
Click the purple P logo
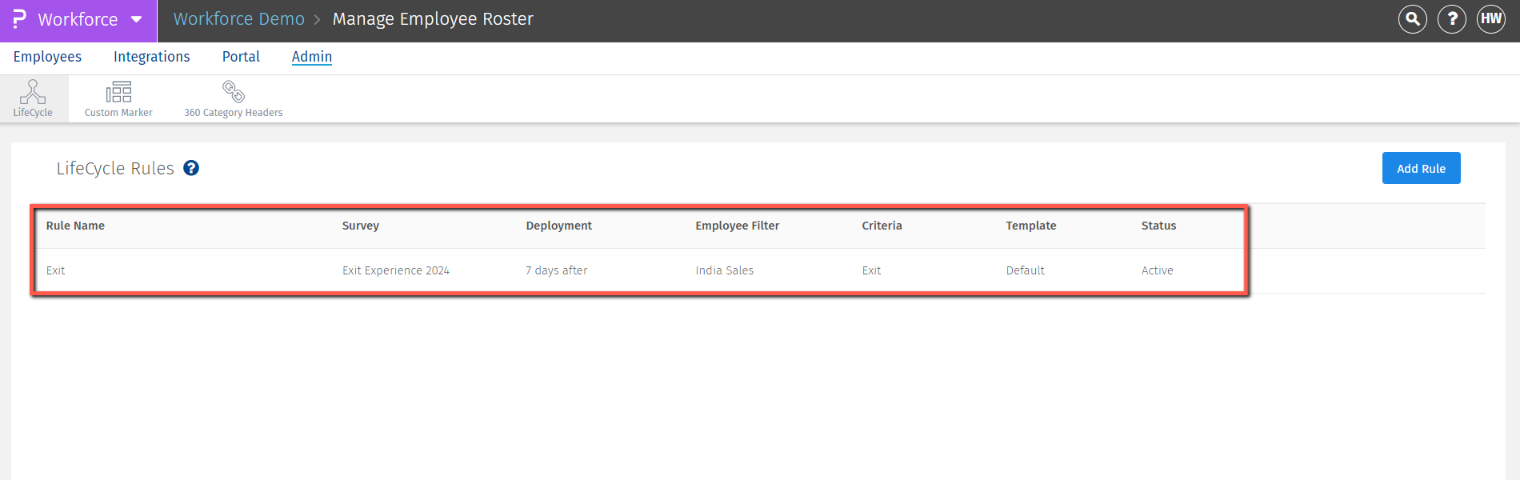click(x=18, y=20)
